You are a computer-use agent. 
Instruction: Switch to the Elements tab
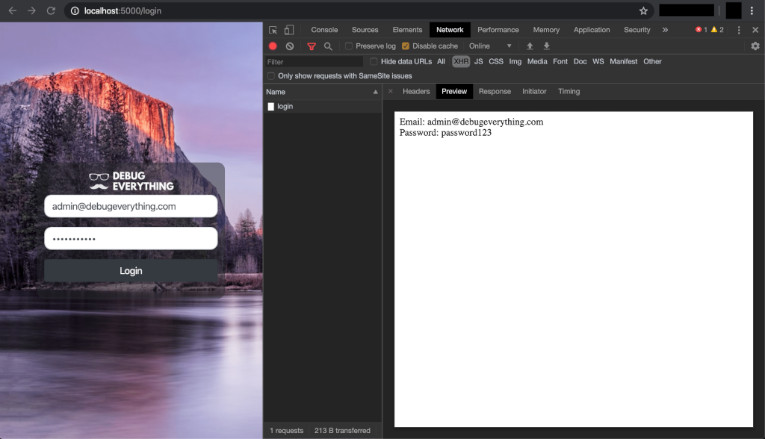(407, 30)
